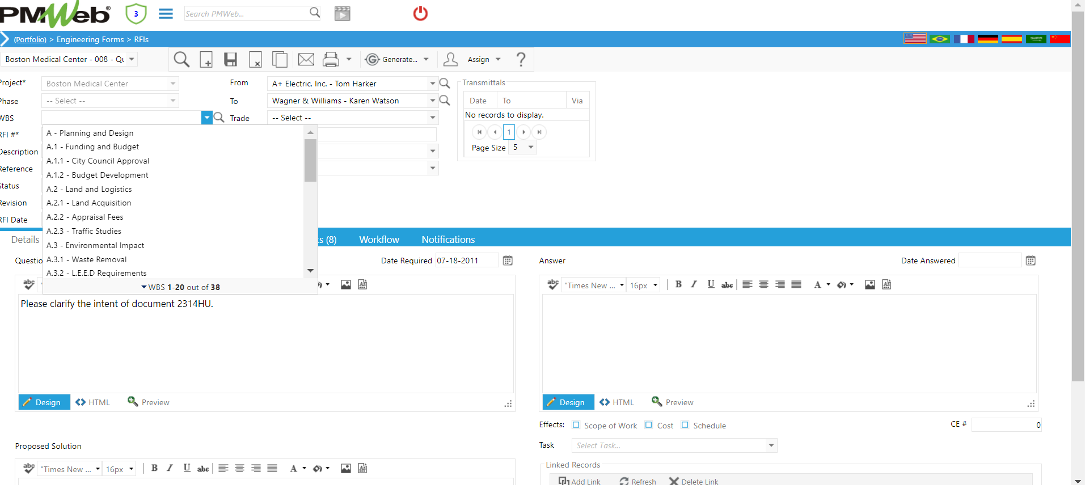This screenshot has height=485, width=1089.
Task: Switch language using the German flag
Action: click(988, 39)
